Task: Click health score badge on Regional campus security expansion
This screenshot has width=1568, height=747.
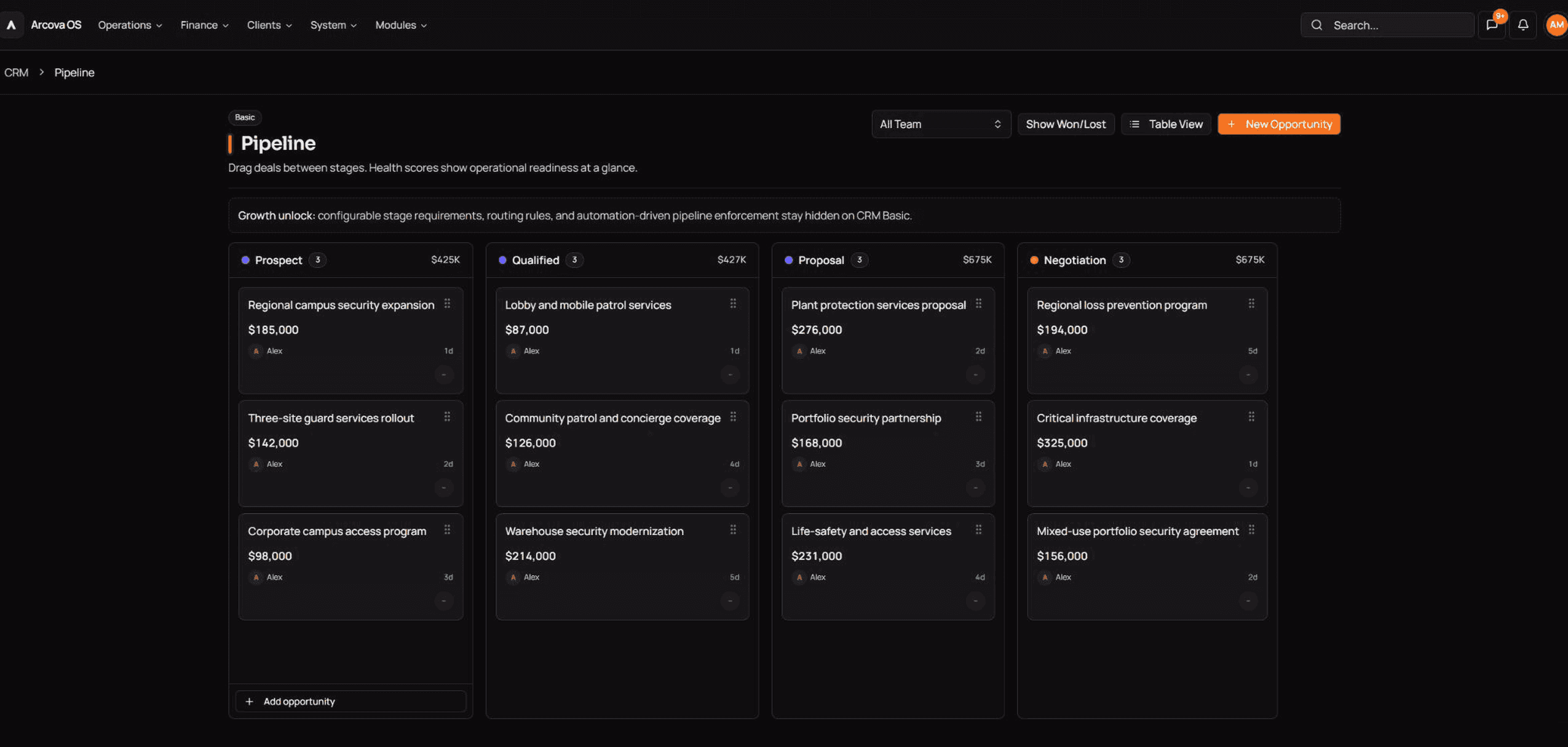Action: coord(443,374)
